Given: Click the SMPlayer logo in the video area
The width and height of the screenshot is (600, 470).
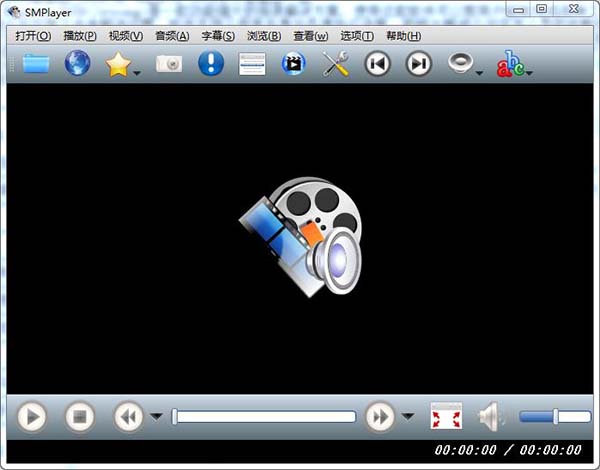Looking at the screenshot, I should (x=300, y=237).
